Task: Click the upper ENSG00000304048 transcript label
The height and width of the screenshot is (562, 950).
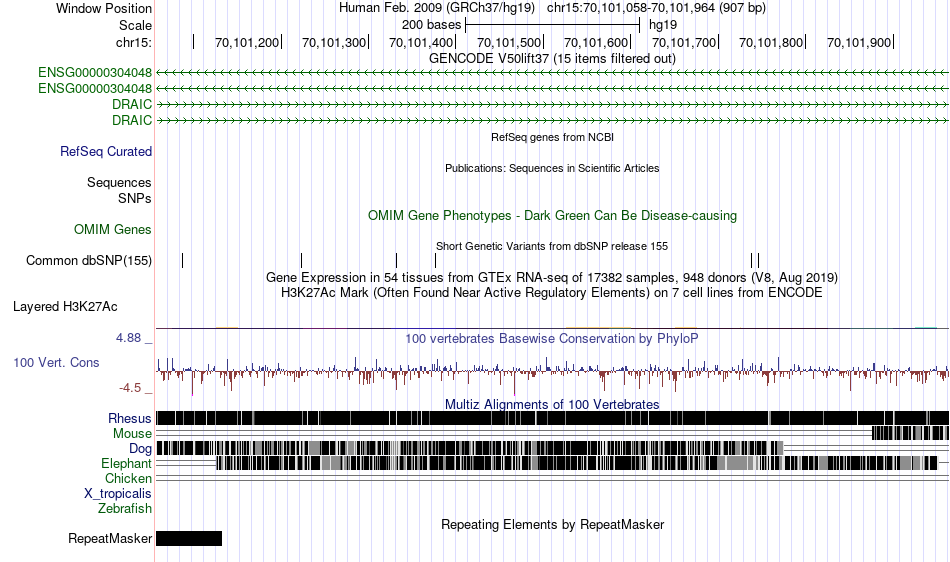Action: pos(95,73)
